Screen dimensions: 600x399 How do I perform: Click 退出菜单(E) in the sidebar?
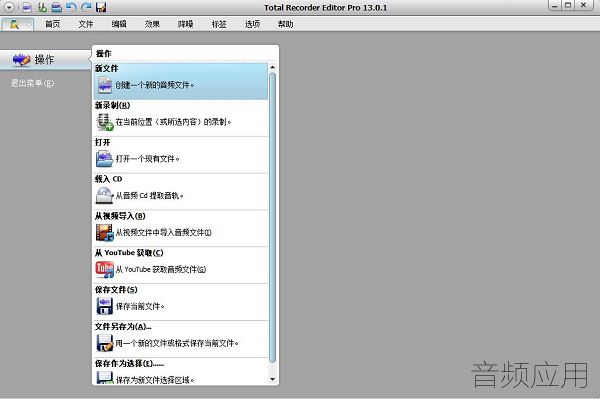[33, 83]
